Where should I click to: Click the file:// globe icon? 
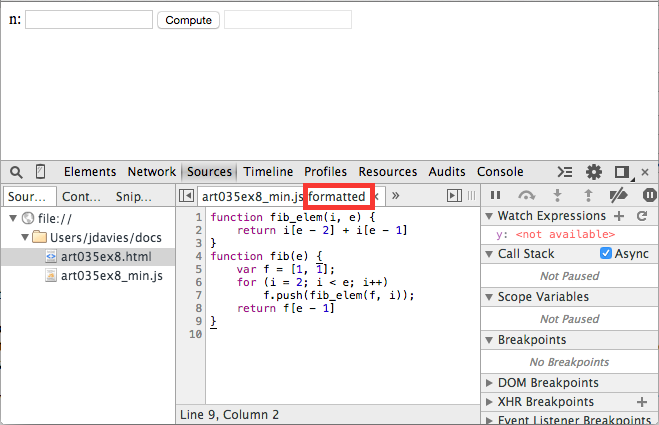pyautogui.click(x=28, y=218)
